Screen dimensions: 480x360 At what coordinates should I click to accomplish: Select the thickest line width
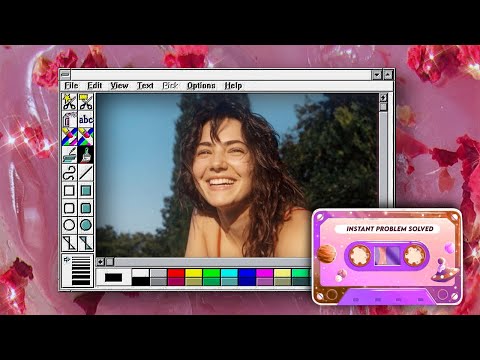[x=81, y=282]
